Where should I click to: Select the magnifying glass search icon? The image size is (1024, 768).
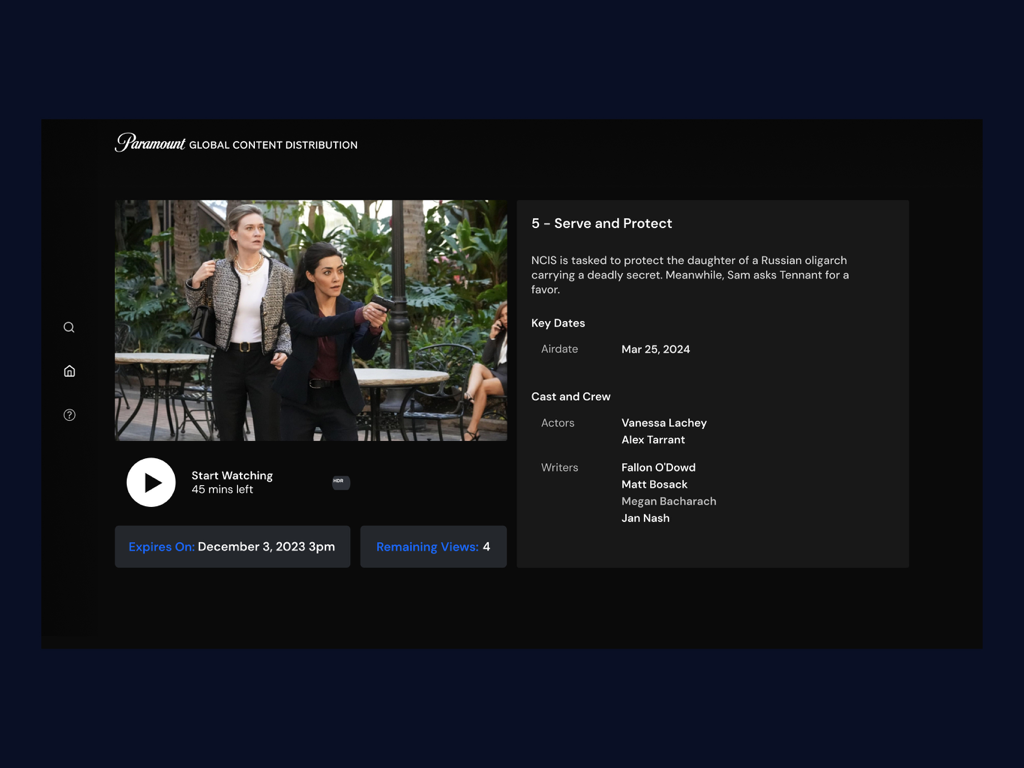click(x=69, y=327)
